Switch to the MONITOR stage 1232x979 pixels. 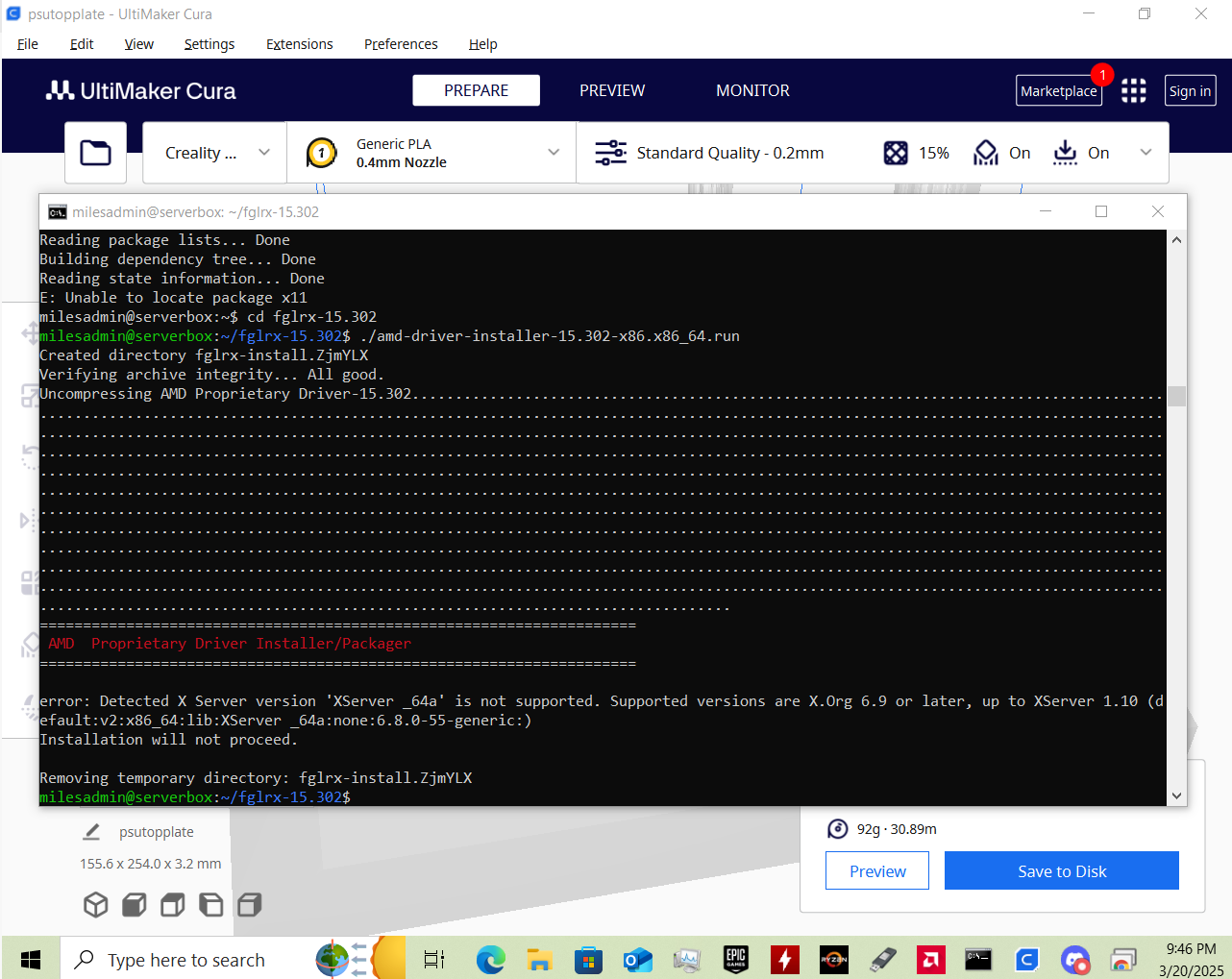[x=752, y=90]
